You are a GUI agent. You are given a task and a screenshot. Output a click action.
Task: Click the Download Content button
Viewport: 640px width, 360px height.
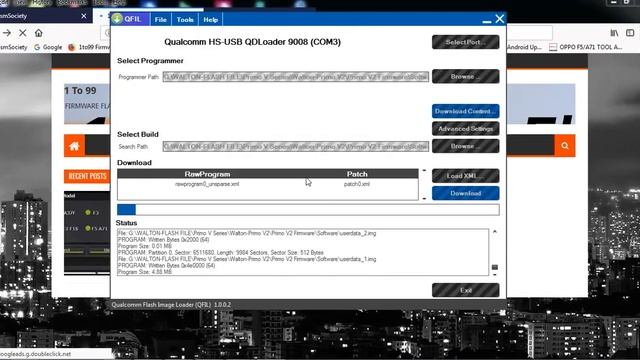(x=465, y=111)
